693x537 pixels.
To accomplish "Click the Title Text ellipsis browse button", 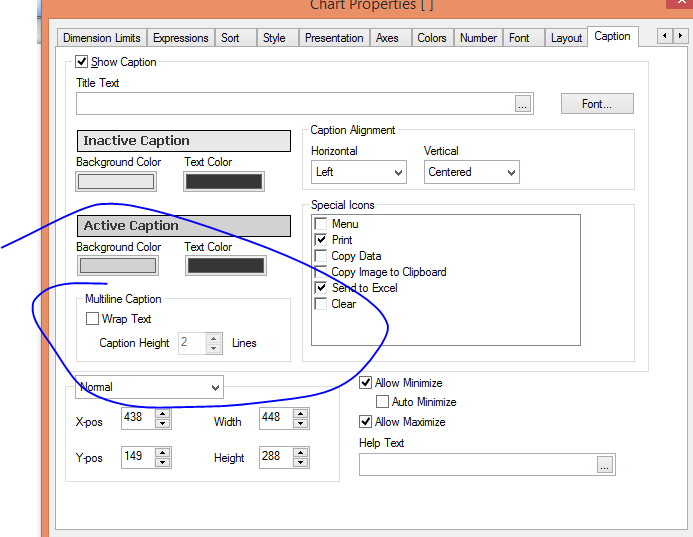I will (523, 103).
